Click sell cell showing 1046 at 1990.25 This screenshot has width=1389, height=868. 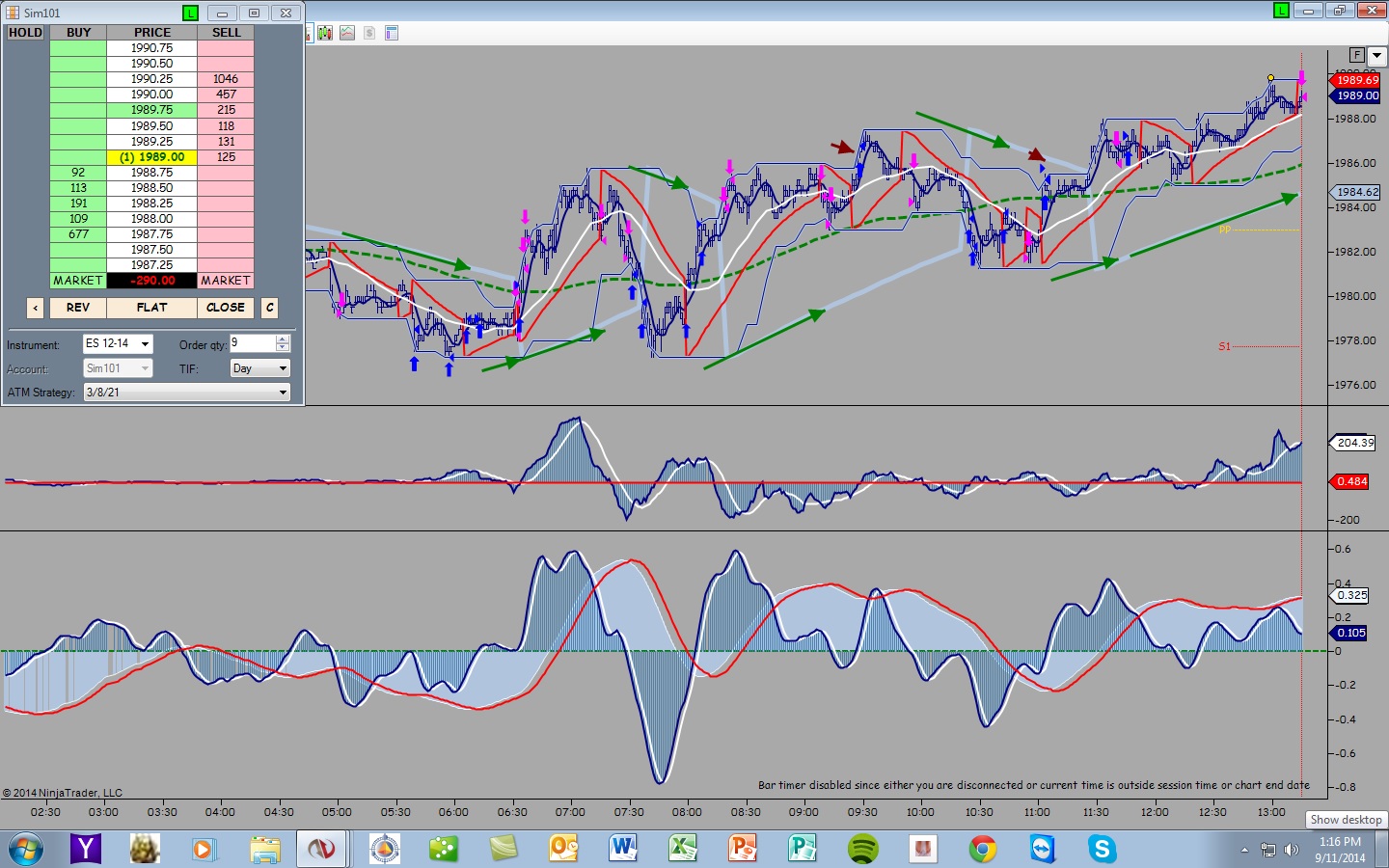[x=226, y=79]
